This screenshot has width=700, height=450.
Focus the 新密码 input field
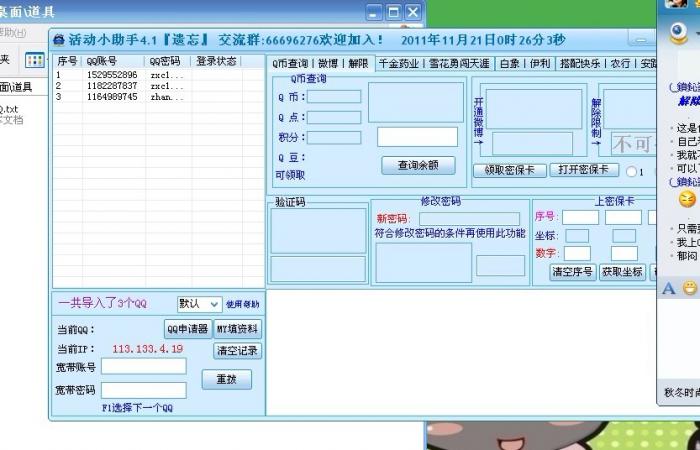pyautogui.click(x=469, y=219)
